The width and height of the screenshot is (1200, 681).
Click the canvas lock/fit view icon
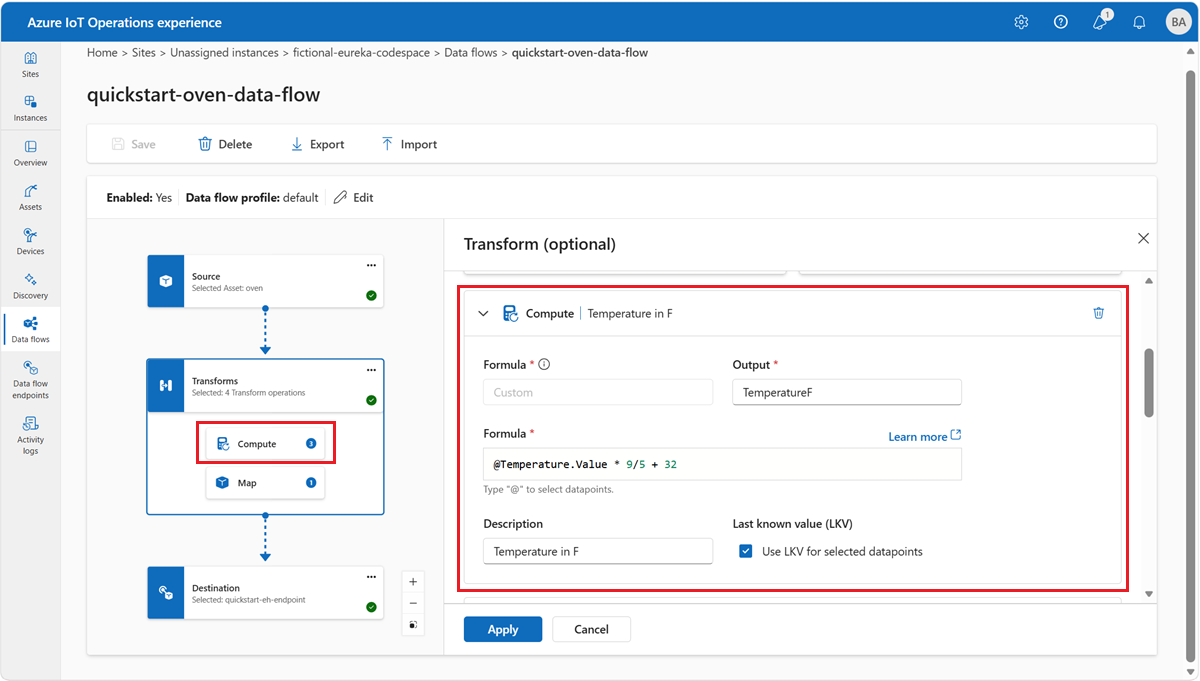tap(414, 625)
